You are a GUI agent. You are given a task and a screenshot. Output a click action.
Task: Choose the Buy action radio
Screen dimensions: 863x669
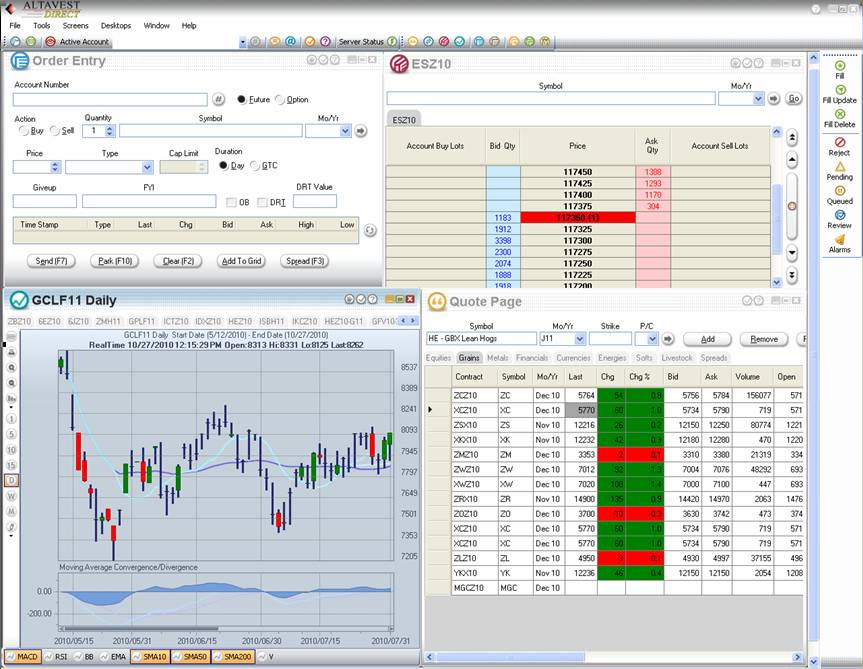(23, 130)
